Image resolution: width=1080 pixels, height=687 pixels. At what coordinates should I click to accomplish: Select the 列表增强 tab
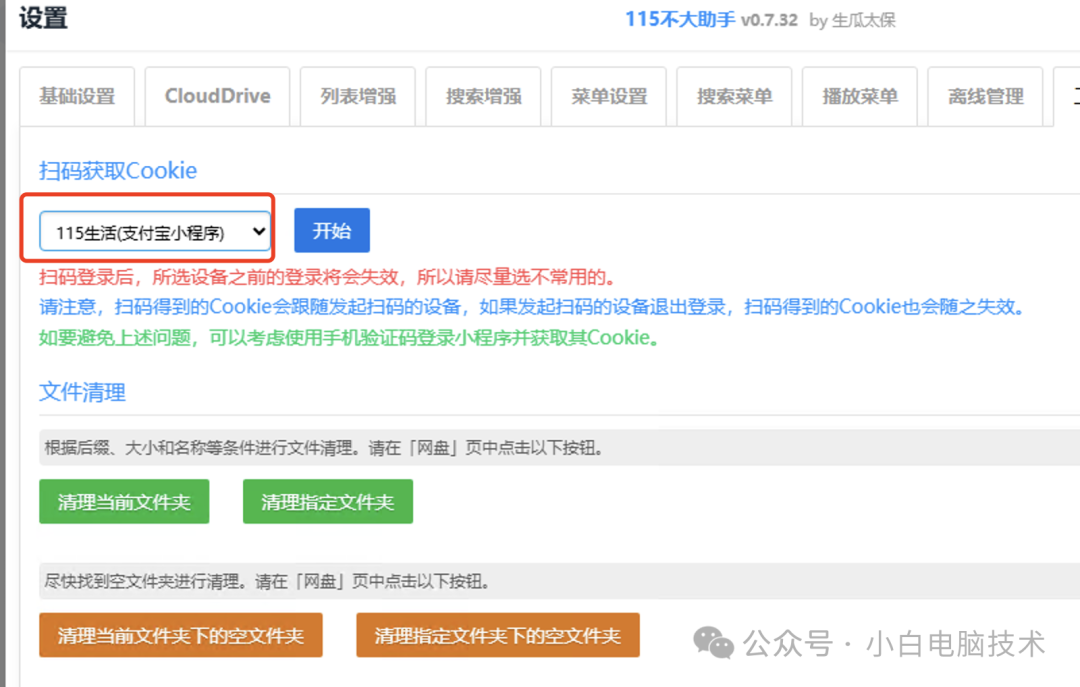point(357,96)
